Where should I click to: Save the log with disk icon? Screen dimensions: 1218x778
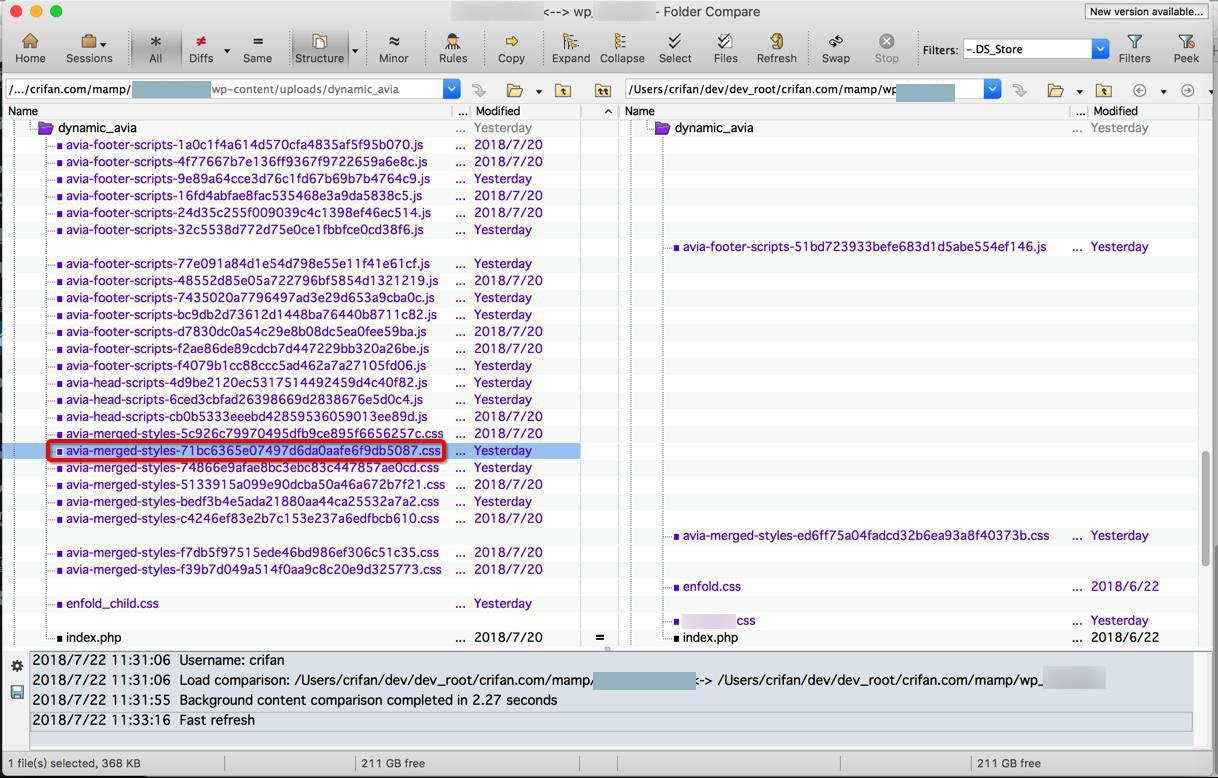click(x=17, y=692)
